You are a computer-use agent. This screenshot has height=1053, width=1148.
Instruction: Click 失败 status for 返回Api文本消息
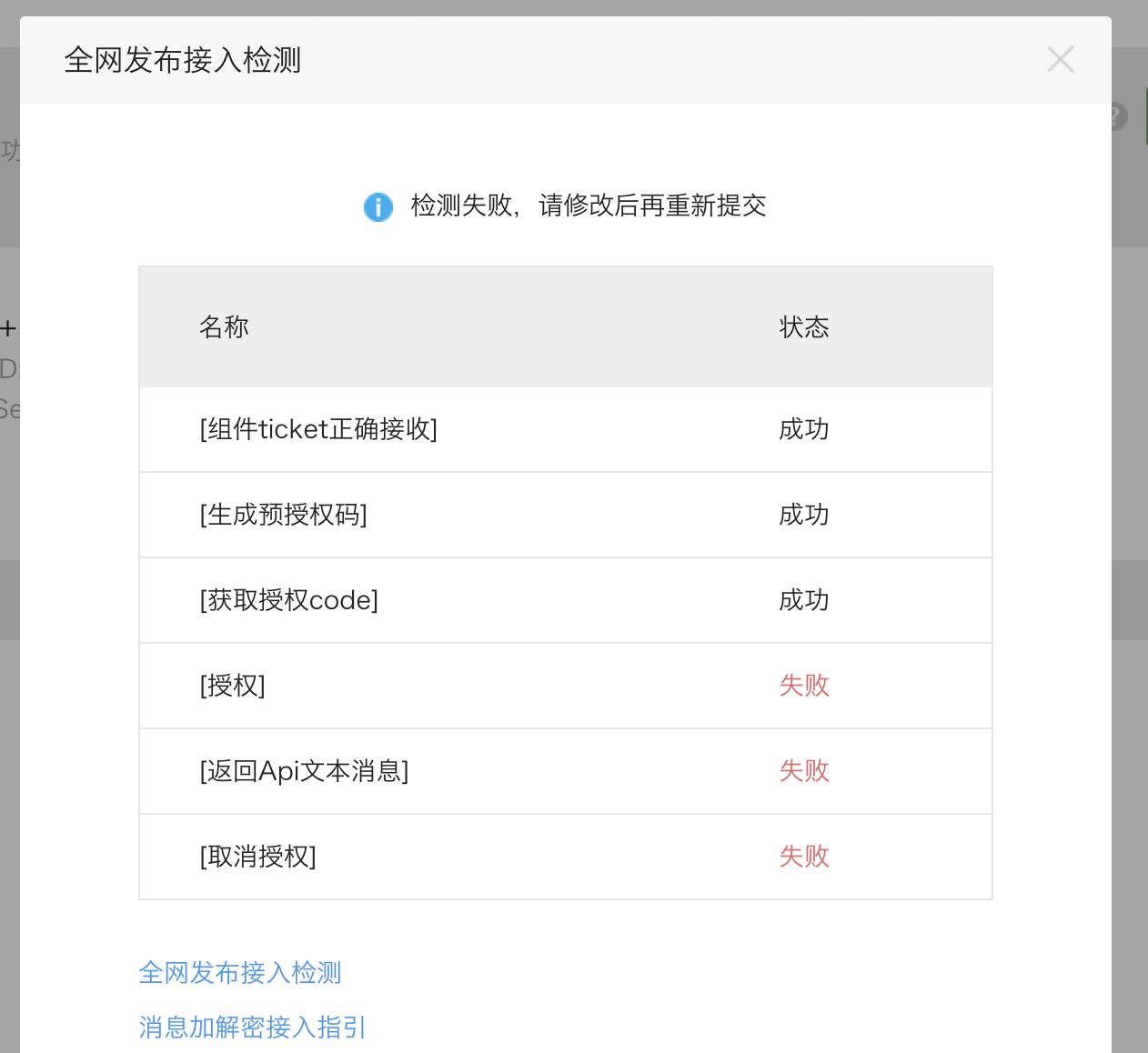tap(804, 771)
